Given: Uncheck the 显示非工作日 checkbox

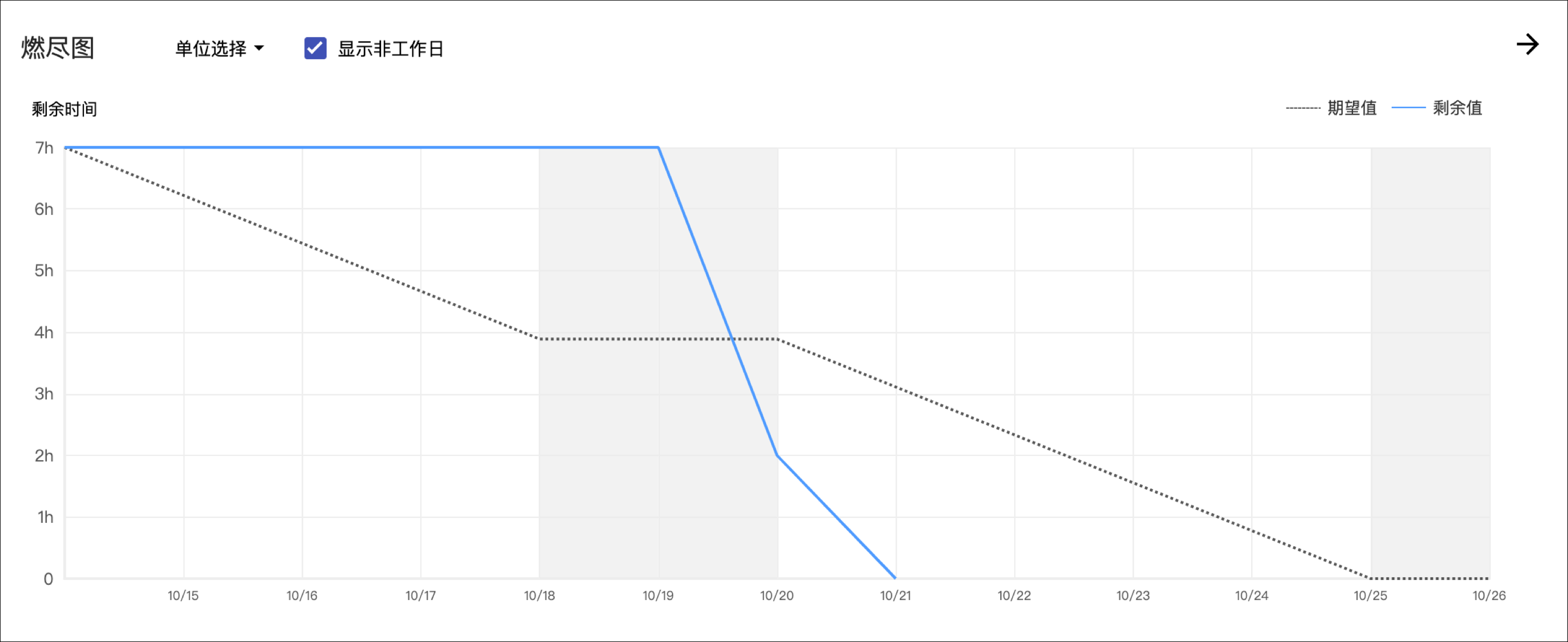Looking at the screenshot, I should (x=315, y=48).
